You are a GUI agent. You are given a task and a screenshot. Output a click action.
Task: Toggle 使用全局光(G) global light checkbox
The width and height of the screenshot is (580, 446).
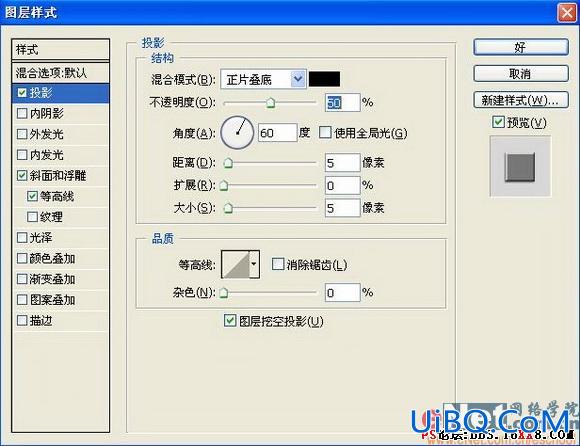325,132
